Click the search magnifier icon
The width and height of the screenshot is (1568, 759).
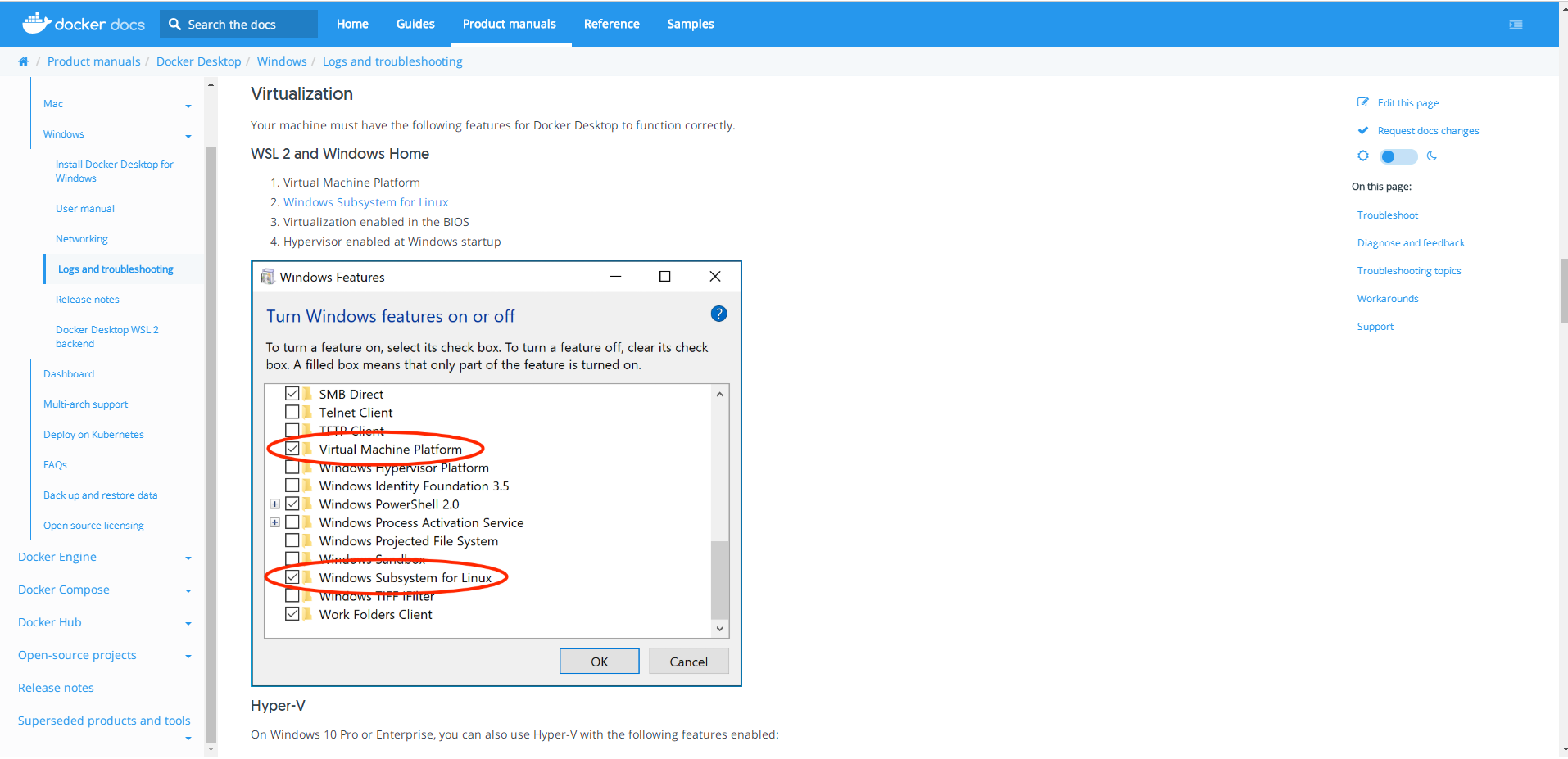(174, 24)
